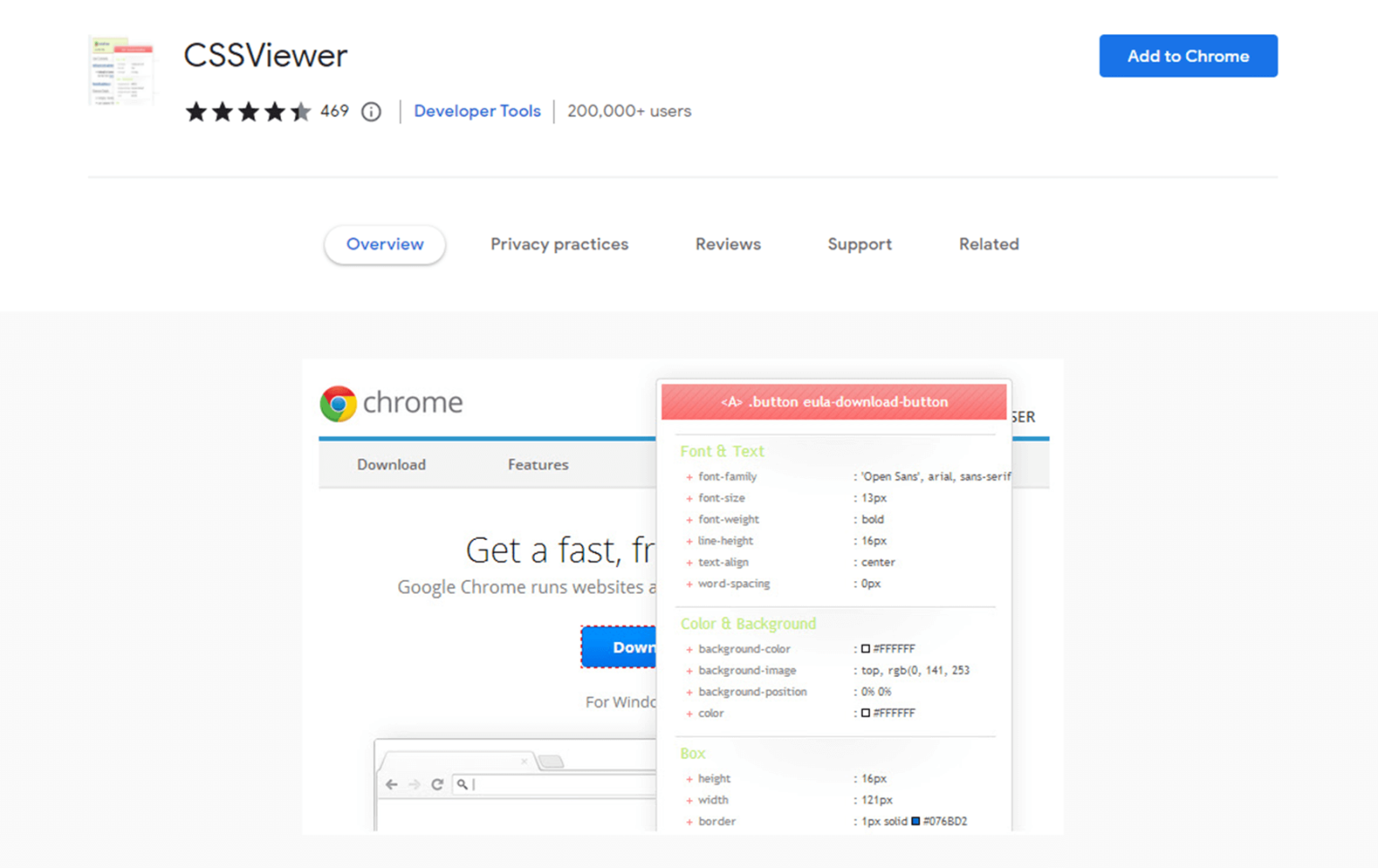Click the forward arrow in the mini browser

414,784
